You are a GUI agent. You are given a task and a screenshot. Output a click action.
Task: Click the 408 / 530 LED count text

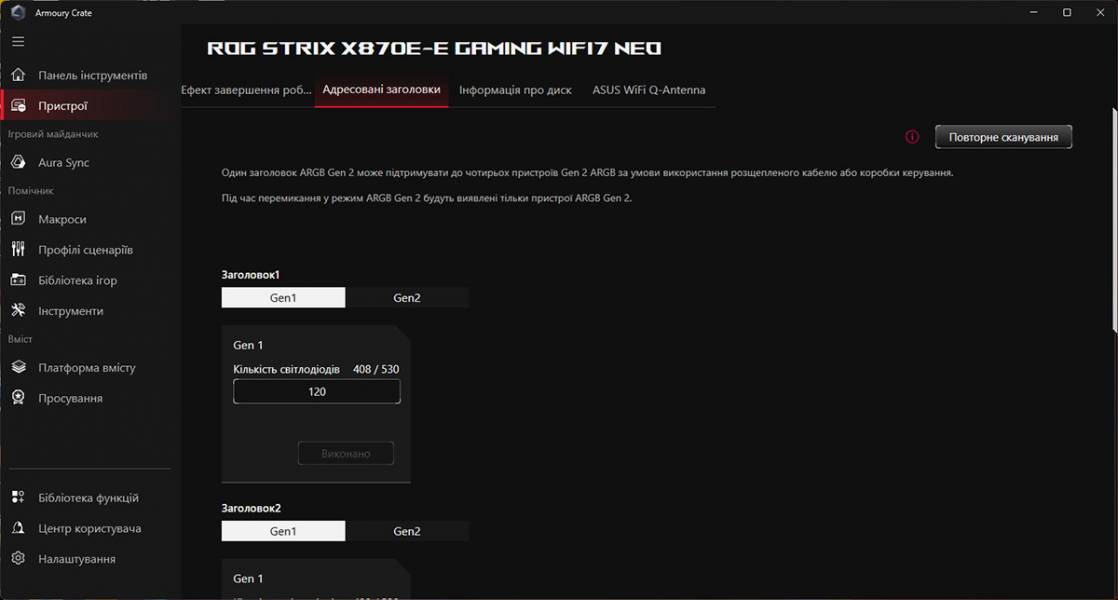[x=376, y=369]
